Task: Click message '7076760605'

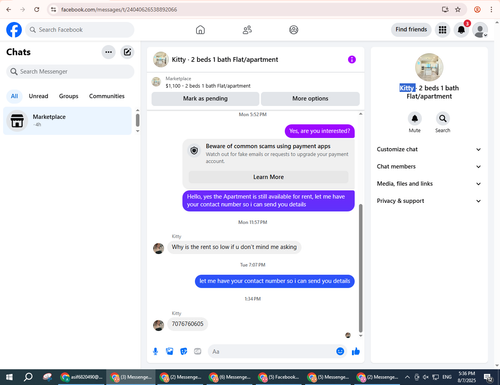Action: [x=187, y=324]
